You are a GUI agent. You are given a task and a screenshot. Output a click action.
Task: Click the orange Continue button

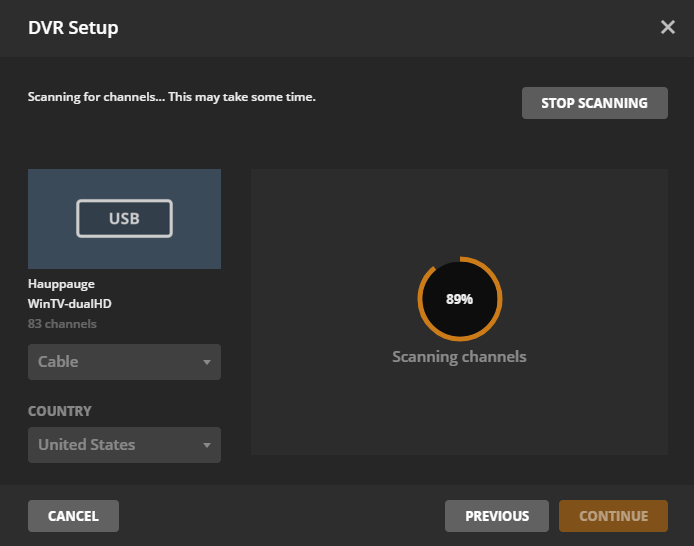(613, 516)
